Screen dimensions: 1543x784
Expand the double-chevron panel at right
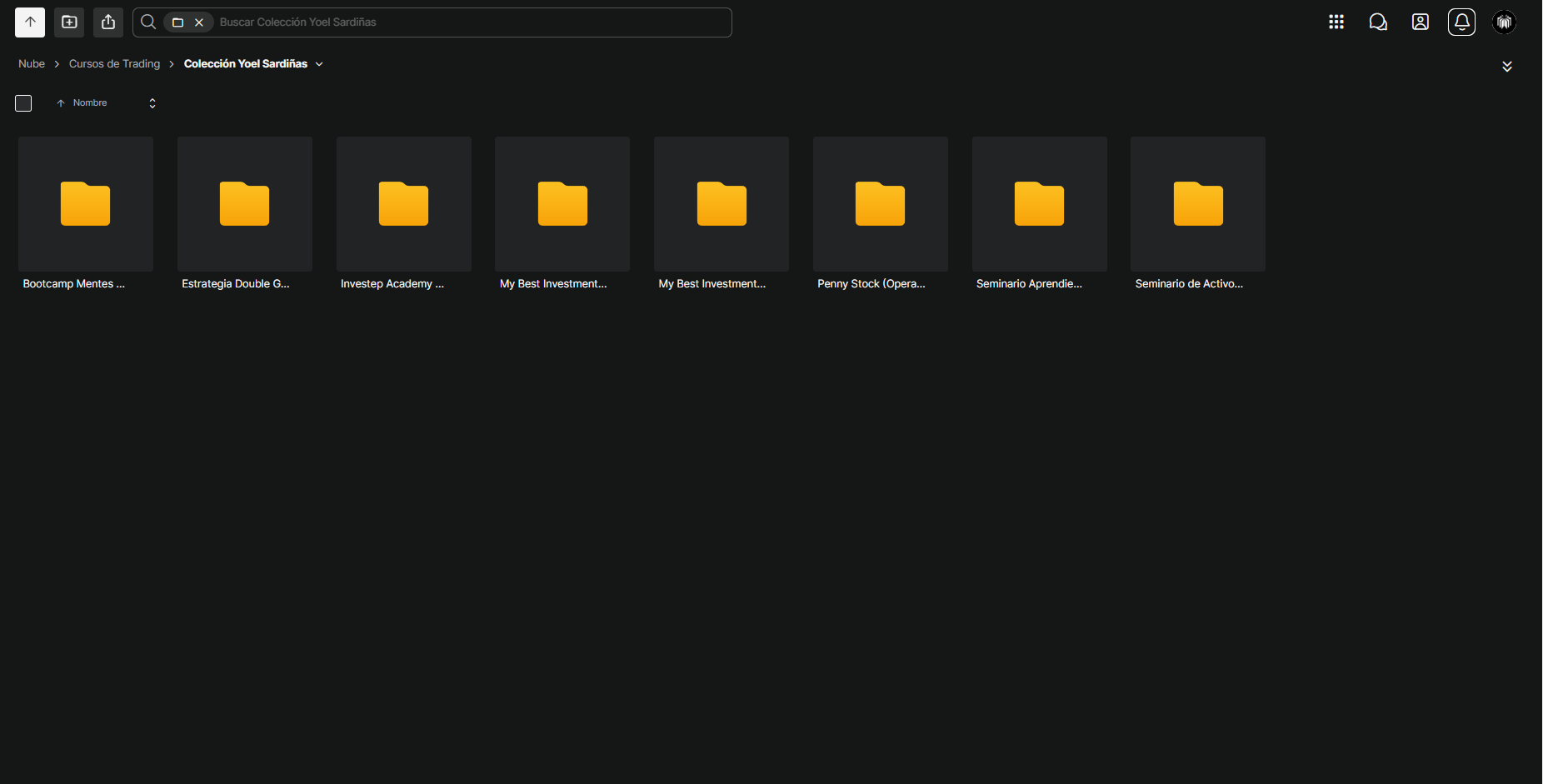[x=1507, y=66]
